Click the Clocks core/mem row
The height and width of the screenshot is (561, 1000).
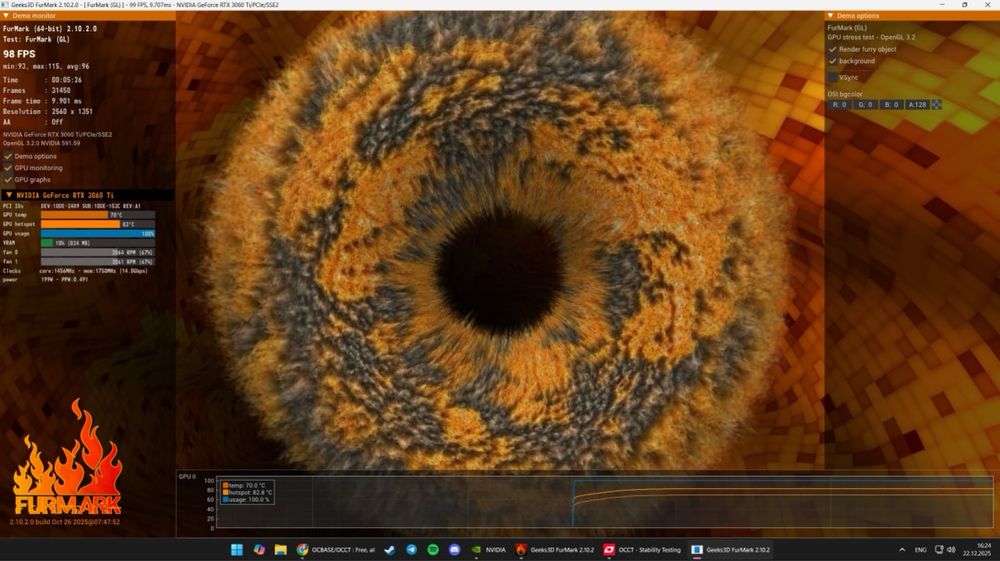(75, 271)
